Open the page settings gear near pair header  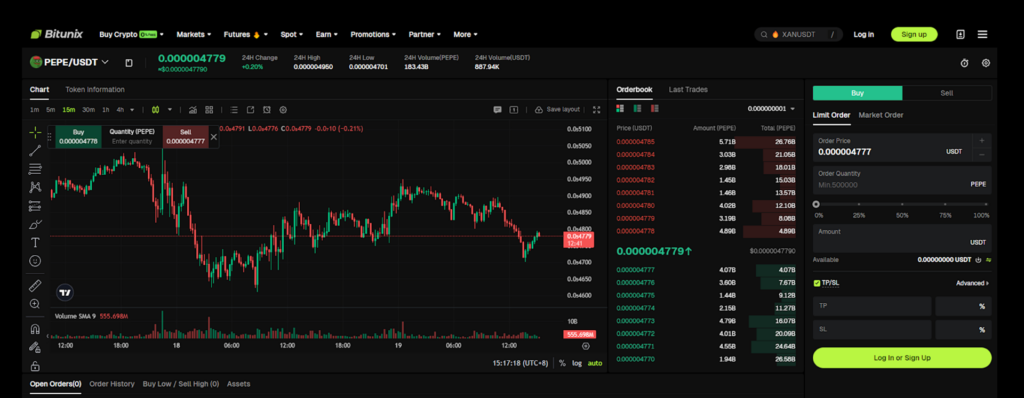986,63
